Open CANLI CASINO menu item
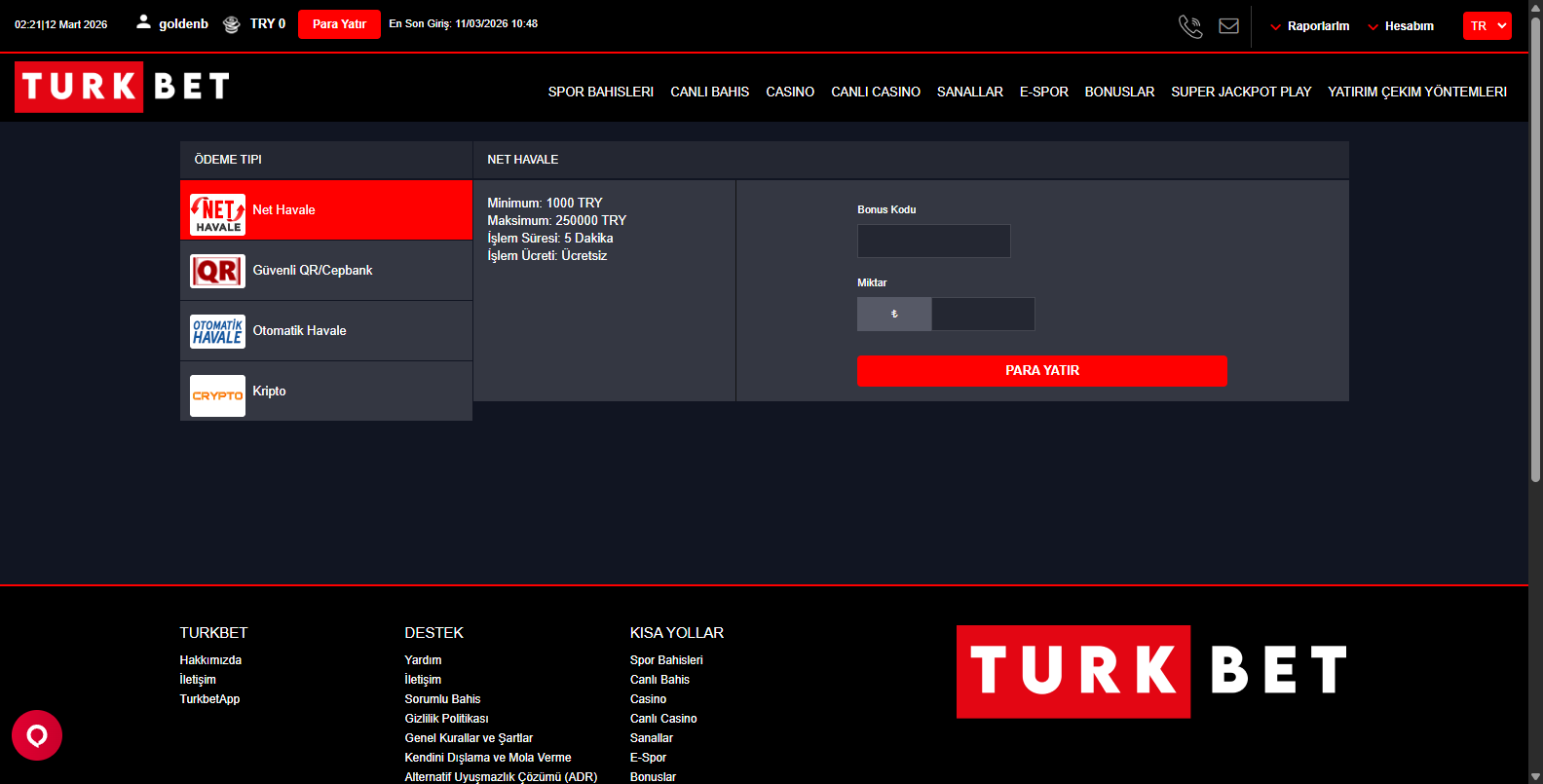 point(876,92)
